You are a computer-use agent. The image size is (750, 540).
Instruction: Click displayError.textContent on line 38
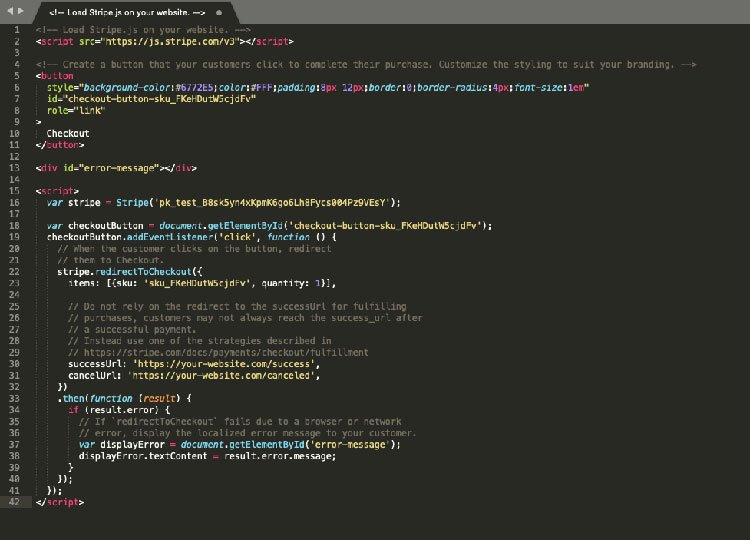pyautogui.click(x=143, y=456)
